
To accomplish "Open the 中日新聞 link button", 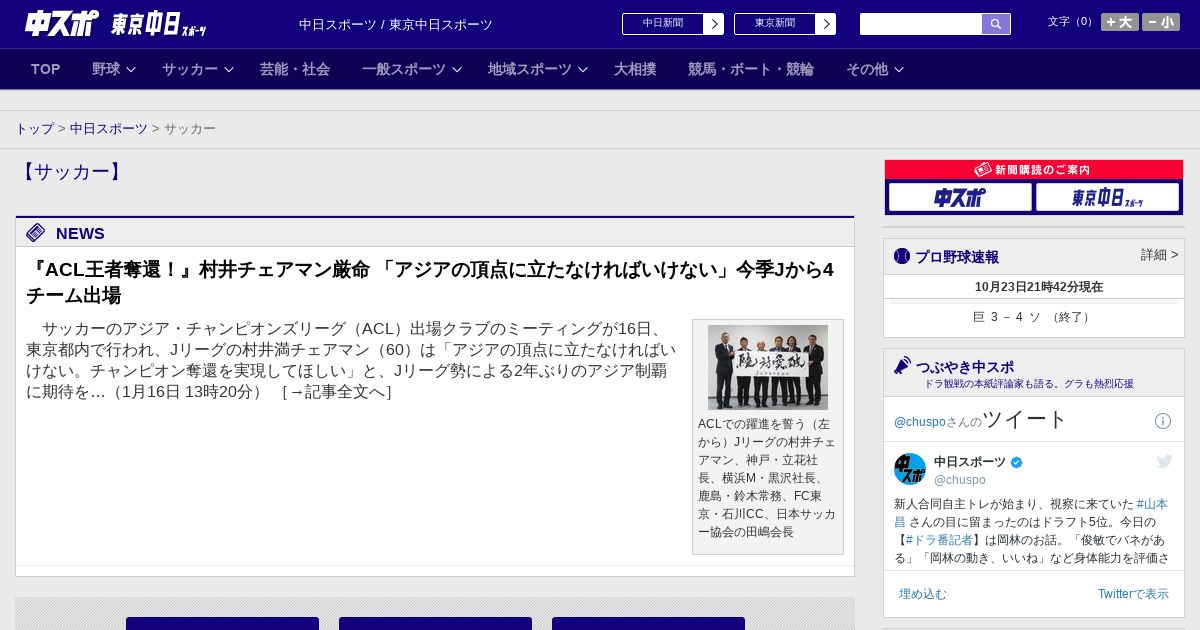I will click(x=663, y=24).
